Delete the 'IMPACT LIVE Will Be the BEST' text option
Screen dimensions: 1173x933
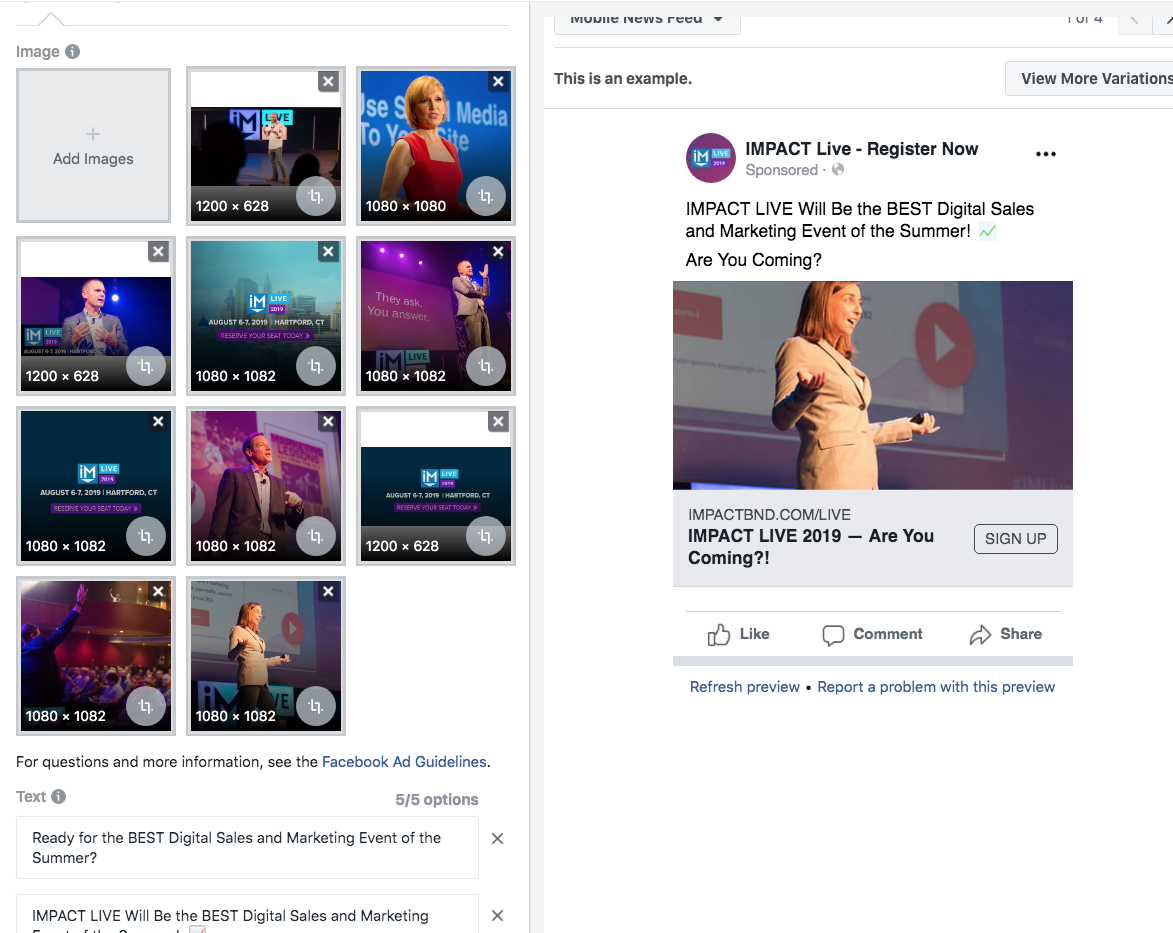(x=497, y=916)
